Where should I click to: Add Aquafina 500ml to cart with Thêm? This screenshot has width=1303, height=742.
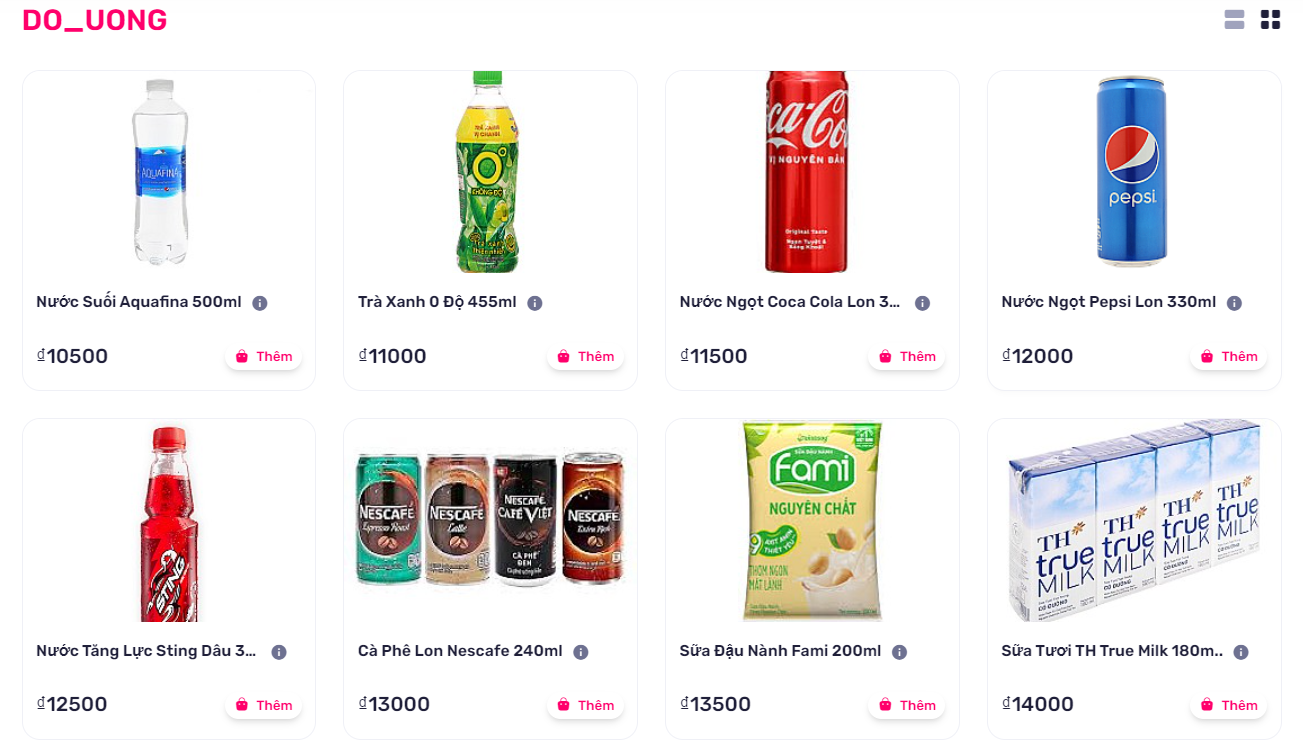(x=264, y=357)
